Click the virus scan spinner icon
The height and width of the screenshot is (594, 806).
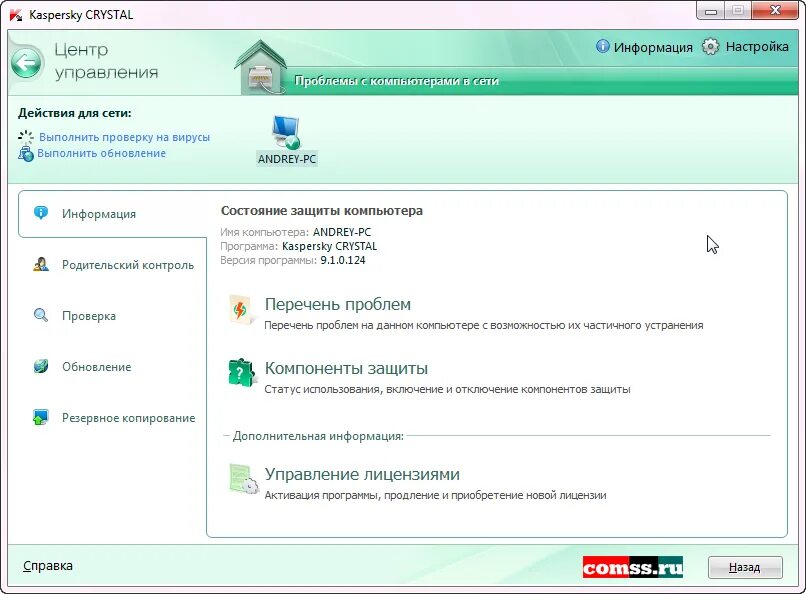point(26,137)
